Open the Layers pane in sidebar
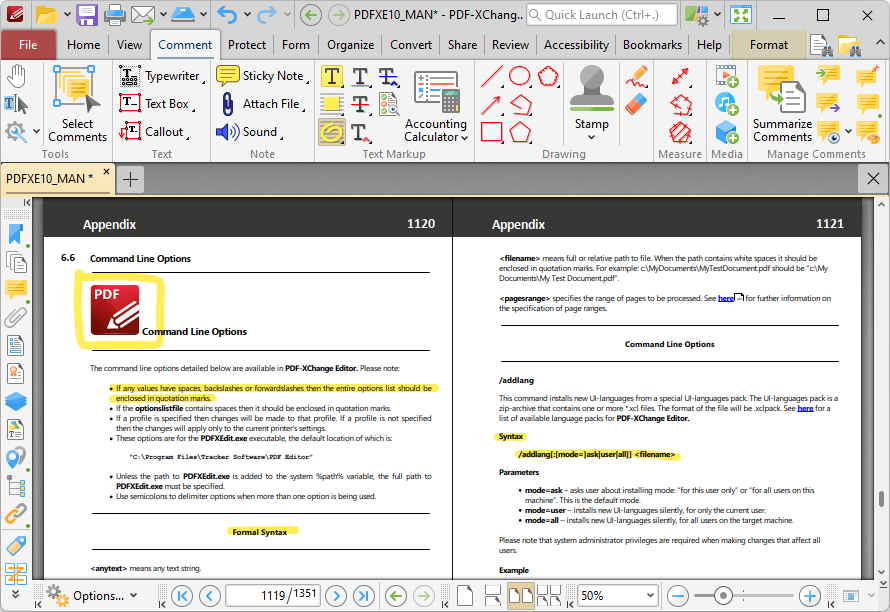The height and width of the screenshot is (612, 890). 15,401
